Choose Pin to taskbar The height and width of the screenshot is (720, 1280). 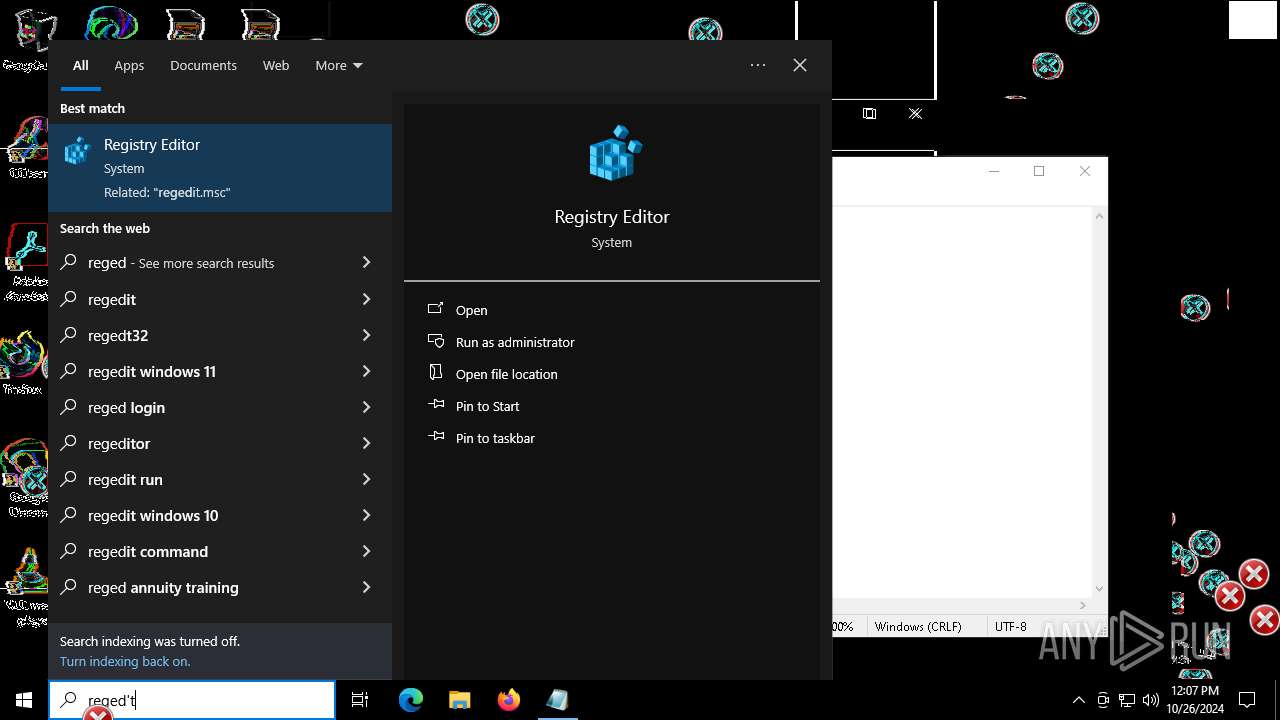tap(495, 438)
